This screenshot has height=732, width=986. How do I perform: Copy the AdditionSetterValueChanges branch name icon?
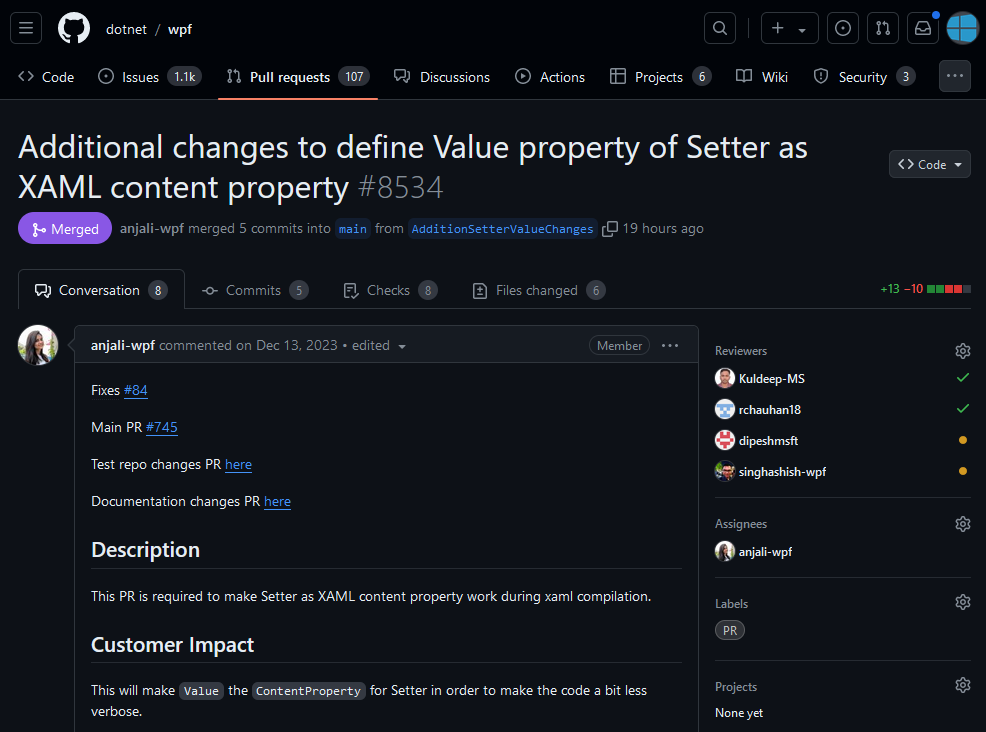coord(610,229)
